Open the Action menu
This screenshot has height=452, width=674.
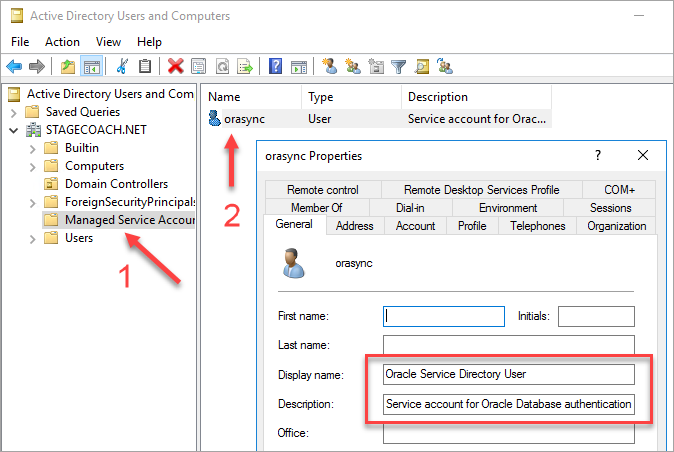pos(62,42)
